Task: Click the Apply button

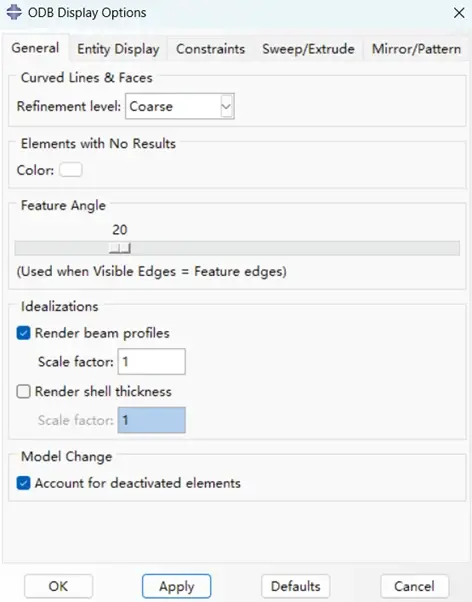Action: coord(177,586)
